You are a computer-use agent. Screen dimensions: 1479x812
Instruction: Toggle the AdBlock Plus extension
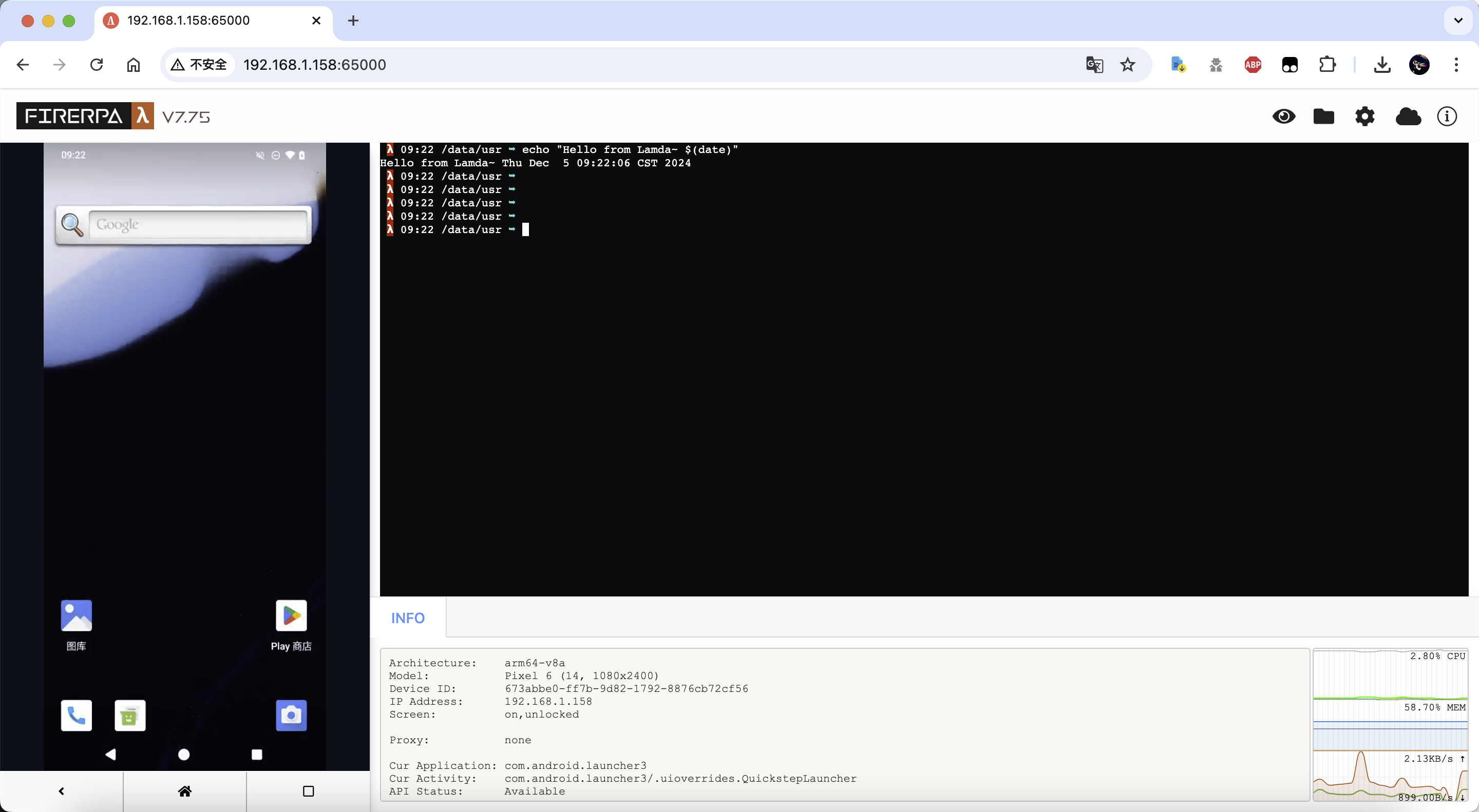coord(1253,64)
